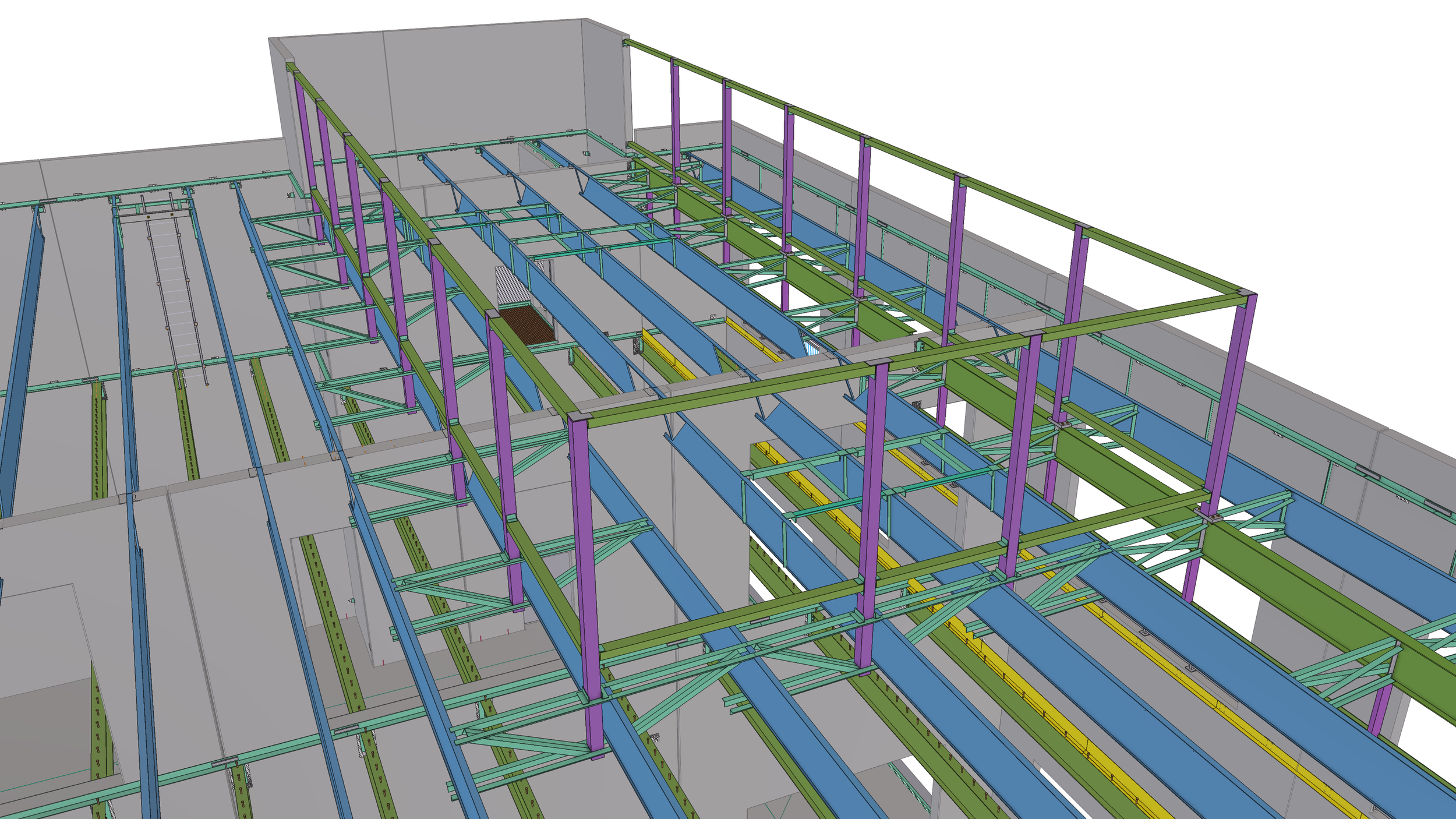Select the vertical ladder on the left
1456x819 pixels.
pyautogui.click(x=175, y=291)
